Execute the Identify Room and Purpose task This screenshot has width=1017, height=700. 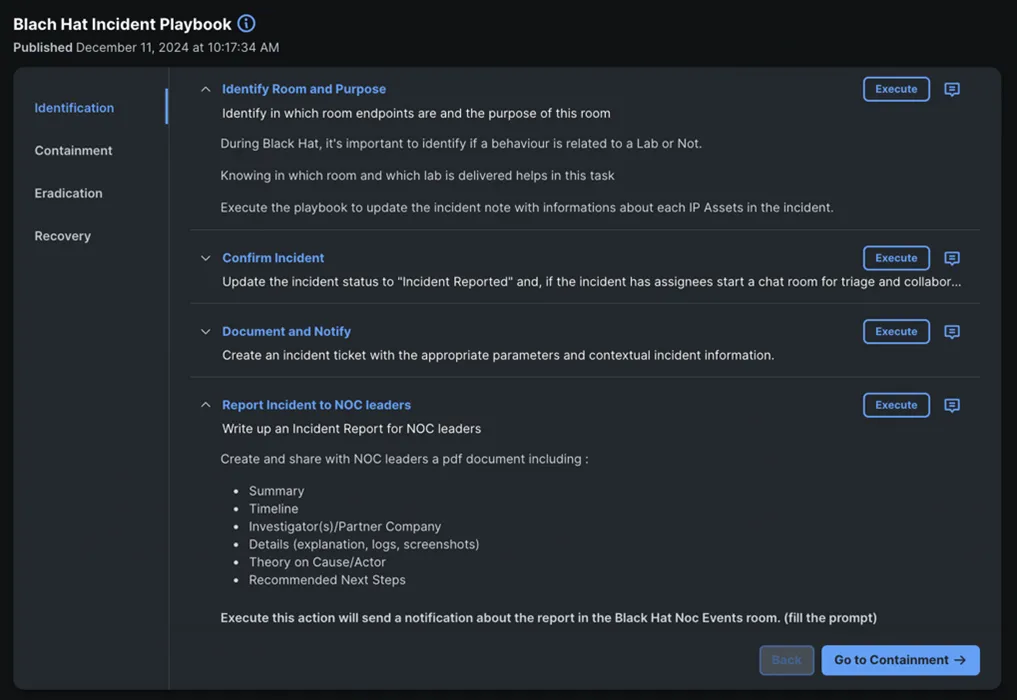[896, 89]
